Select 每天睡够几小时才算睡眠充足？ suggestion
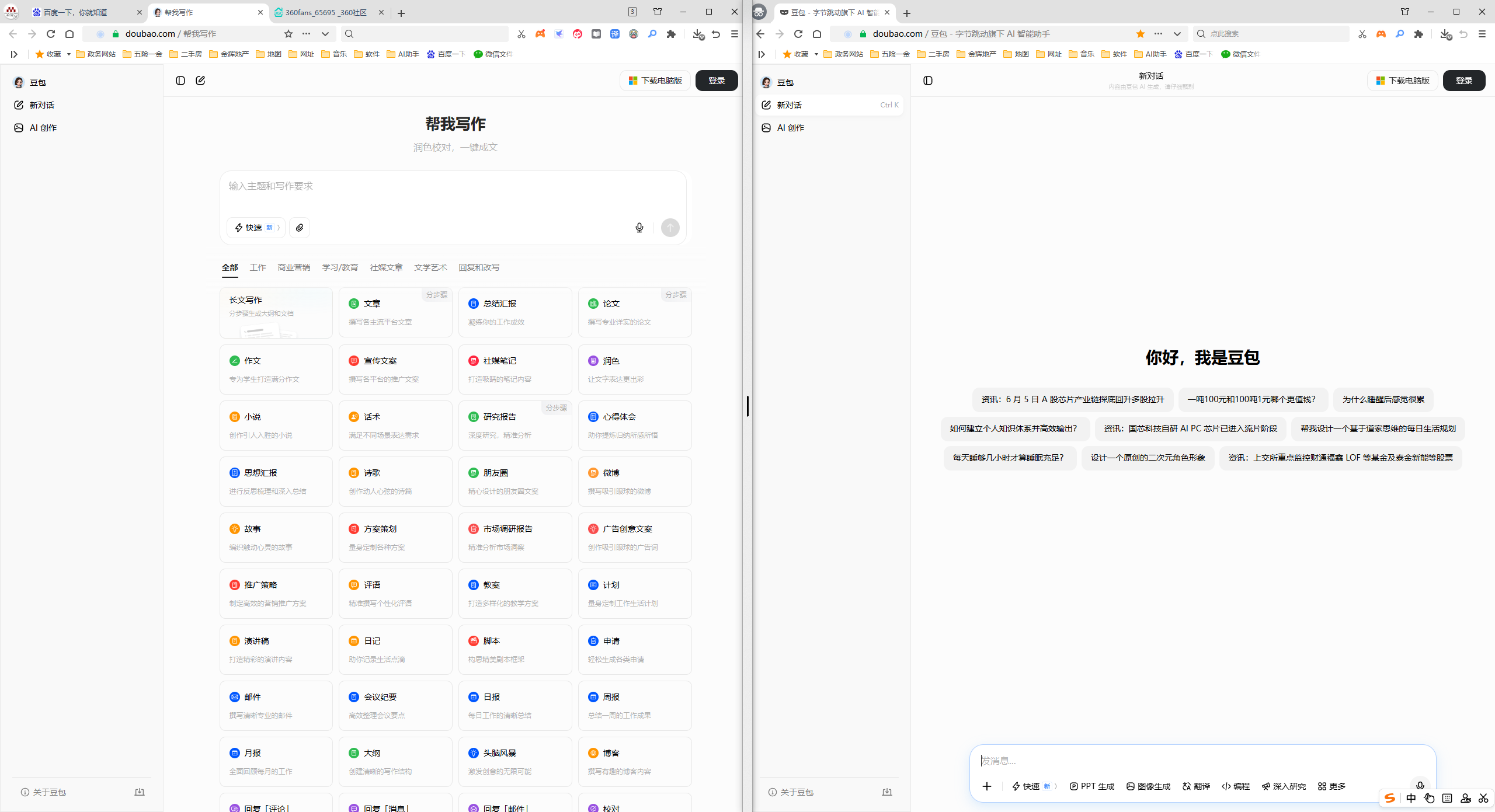 coord(1010,458)
